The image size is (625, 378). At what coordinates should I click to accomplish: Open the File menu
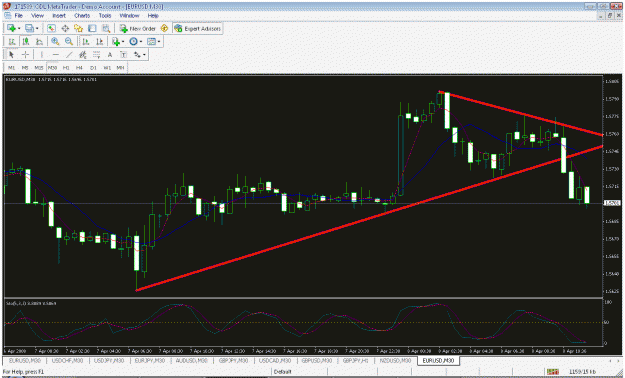click(19, 16)
